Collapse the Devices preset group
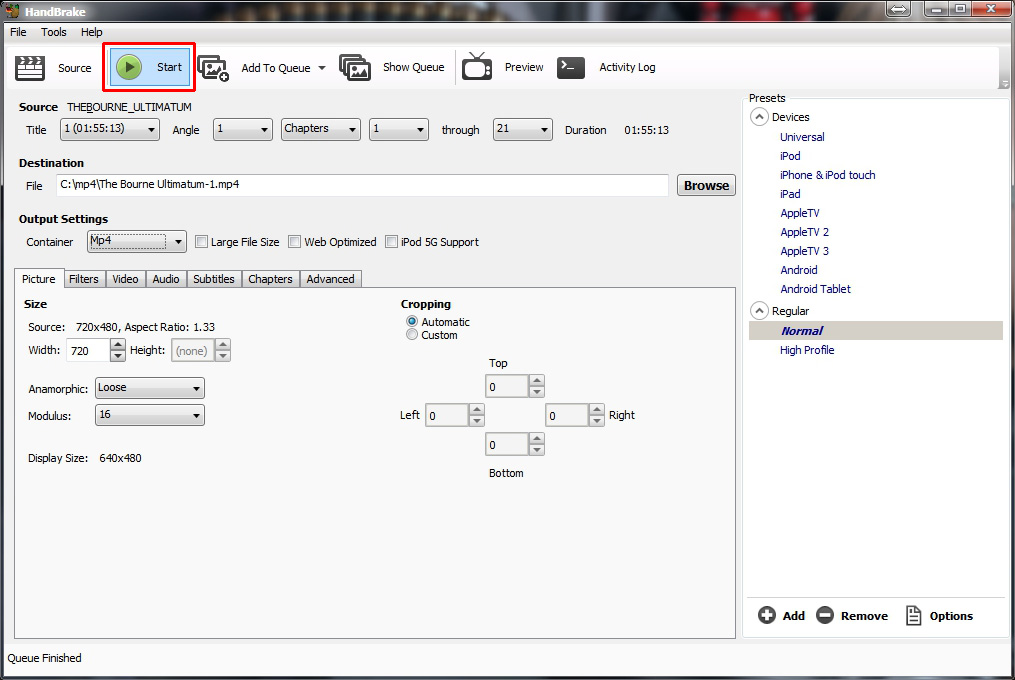 tap(759, 117)
